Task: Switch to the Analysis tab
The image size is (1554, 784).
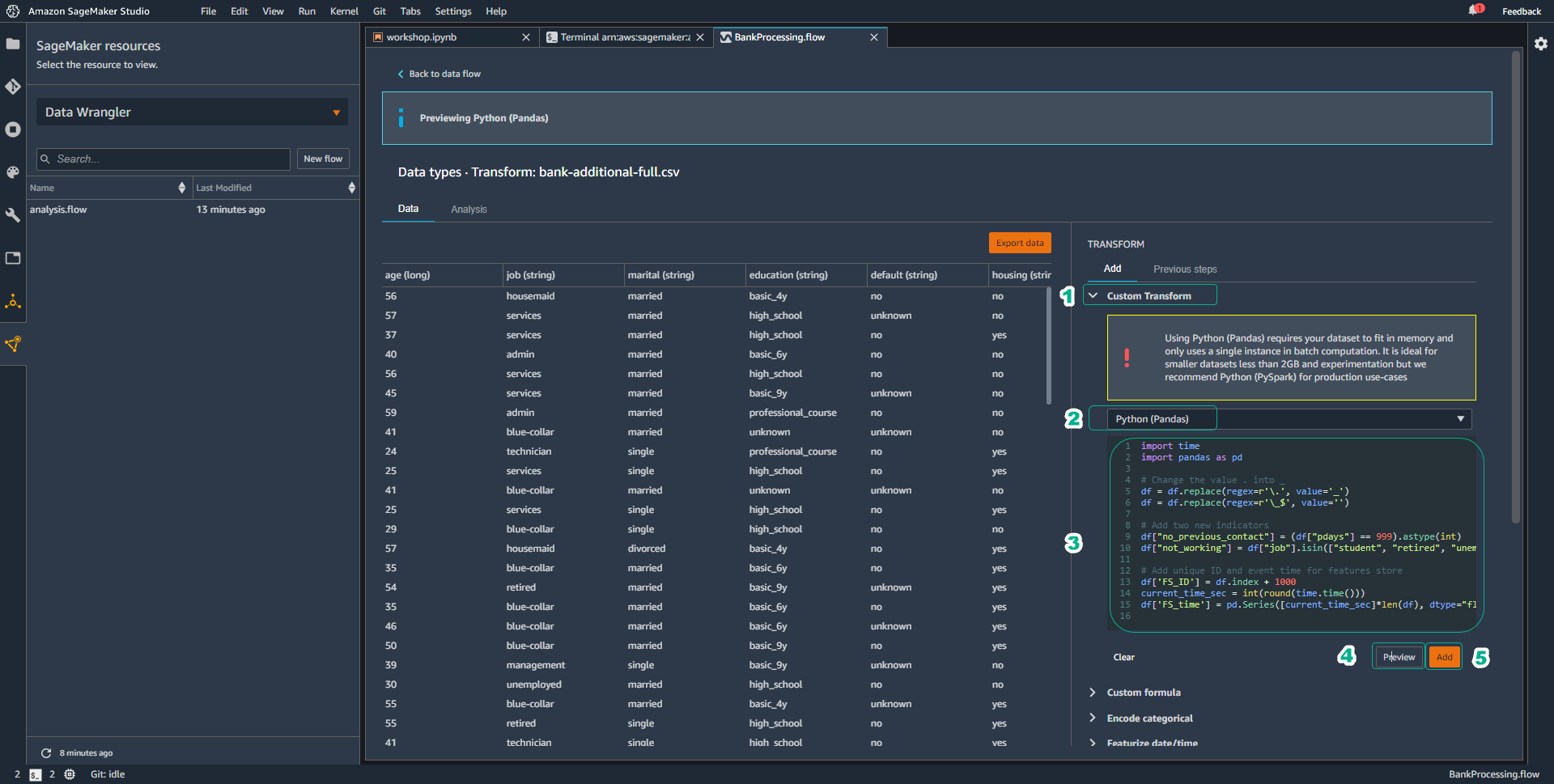Action: (x=469, y=210)
